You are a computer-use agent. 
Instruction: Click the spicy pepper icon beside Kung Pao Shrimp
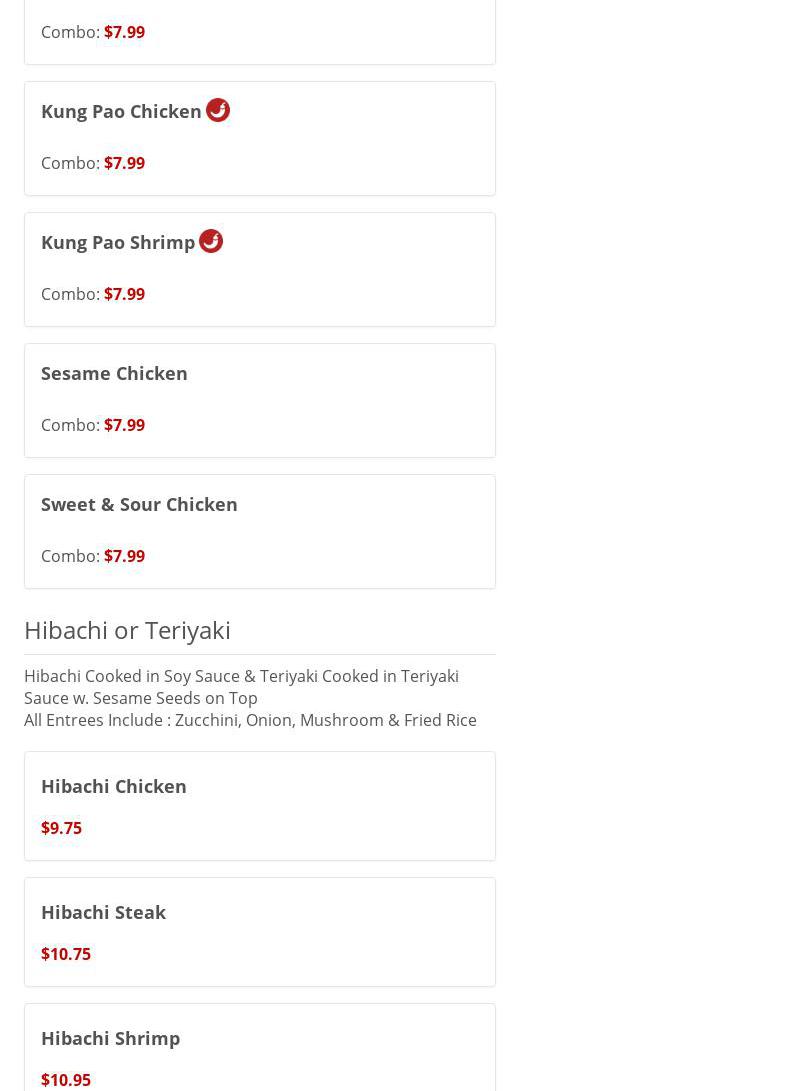[211, 241]
